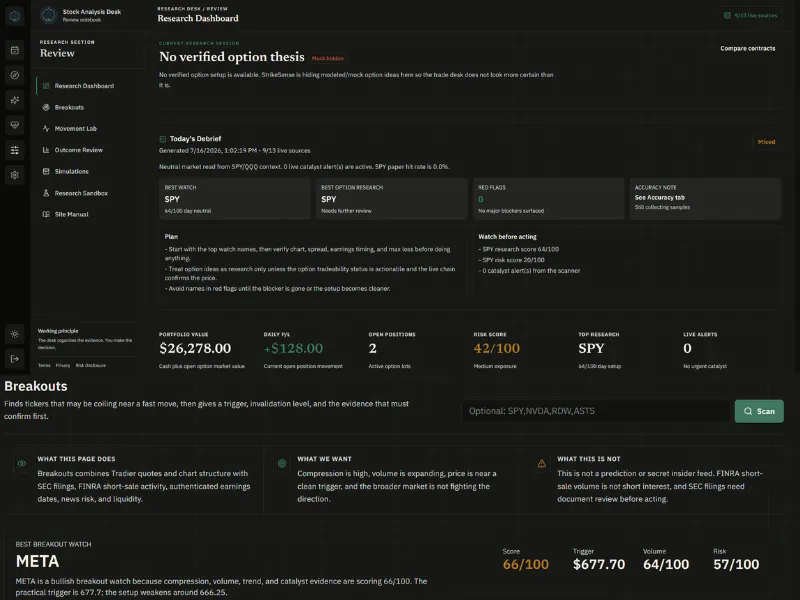
Task: Open Research Dashboard in sidebar
Action: click(x=90, y=86)
